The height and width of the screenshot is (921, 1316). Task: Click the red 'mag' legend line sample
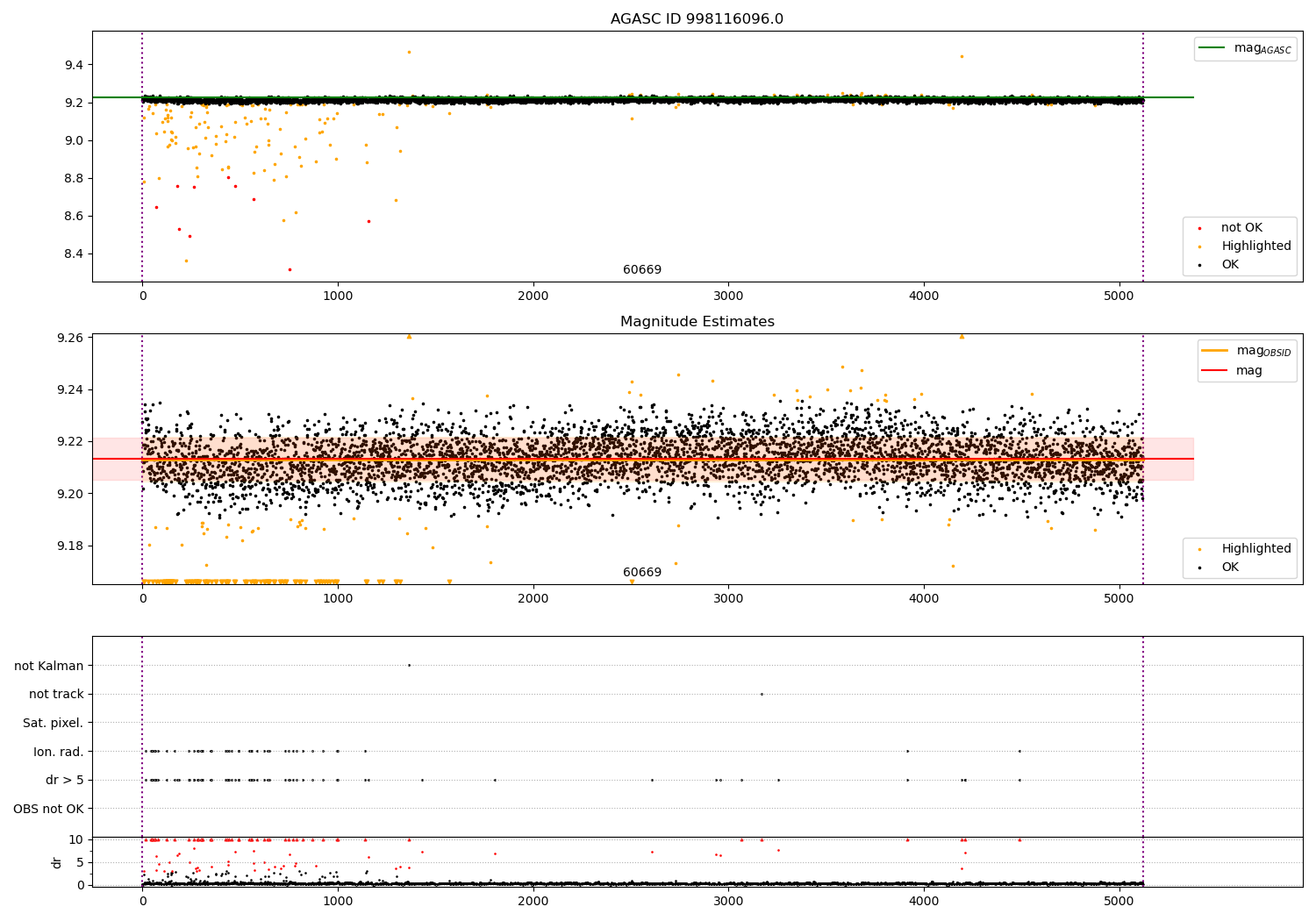pos(1214,371)
